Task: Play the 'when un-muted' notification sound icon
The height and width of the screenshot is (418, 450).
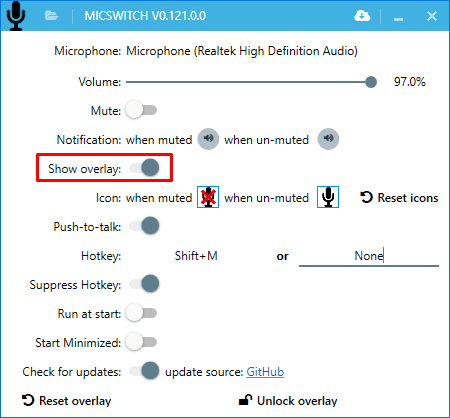Action: [328, 139]
